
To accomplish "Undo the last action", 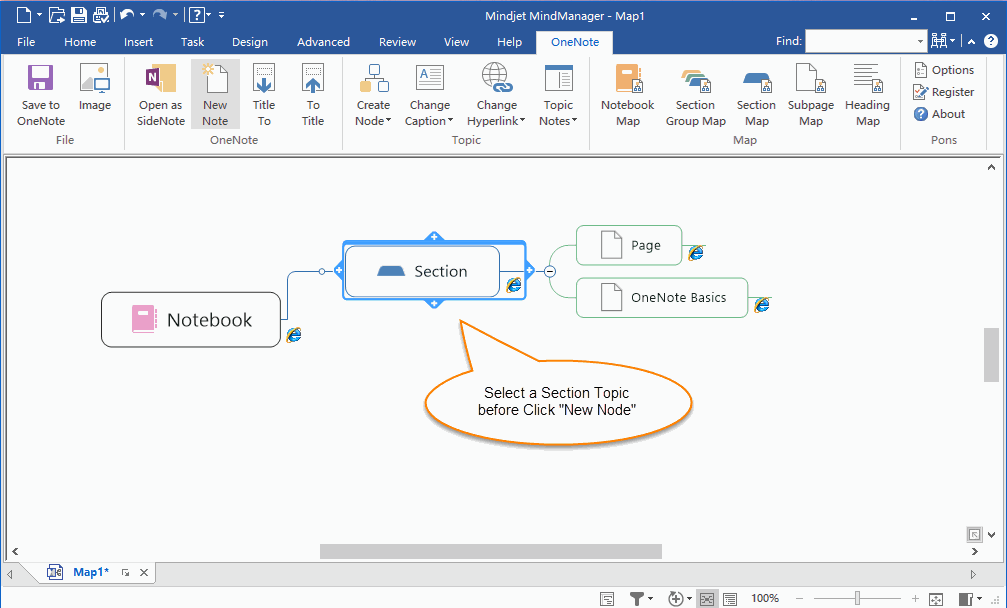I will pos(127,15).
